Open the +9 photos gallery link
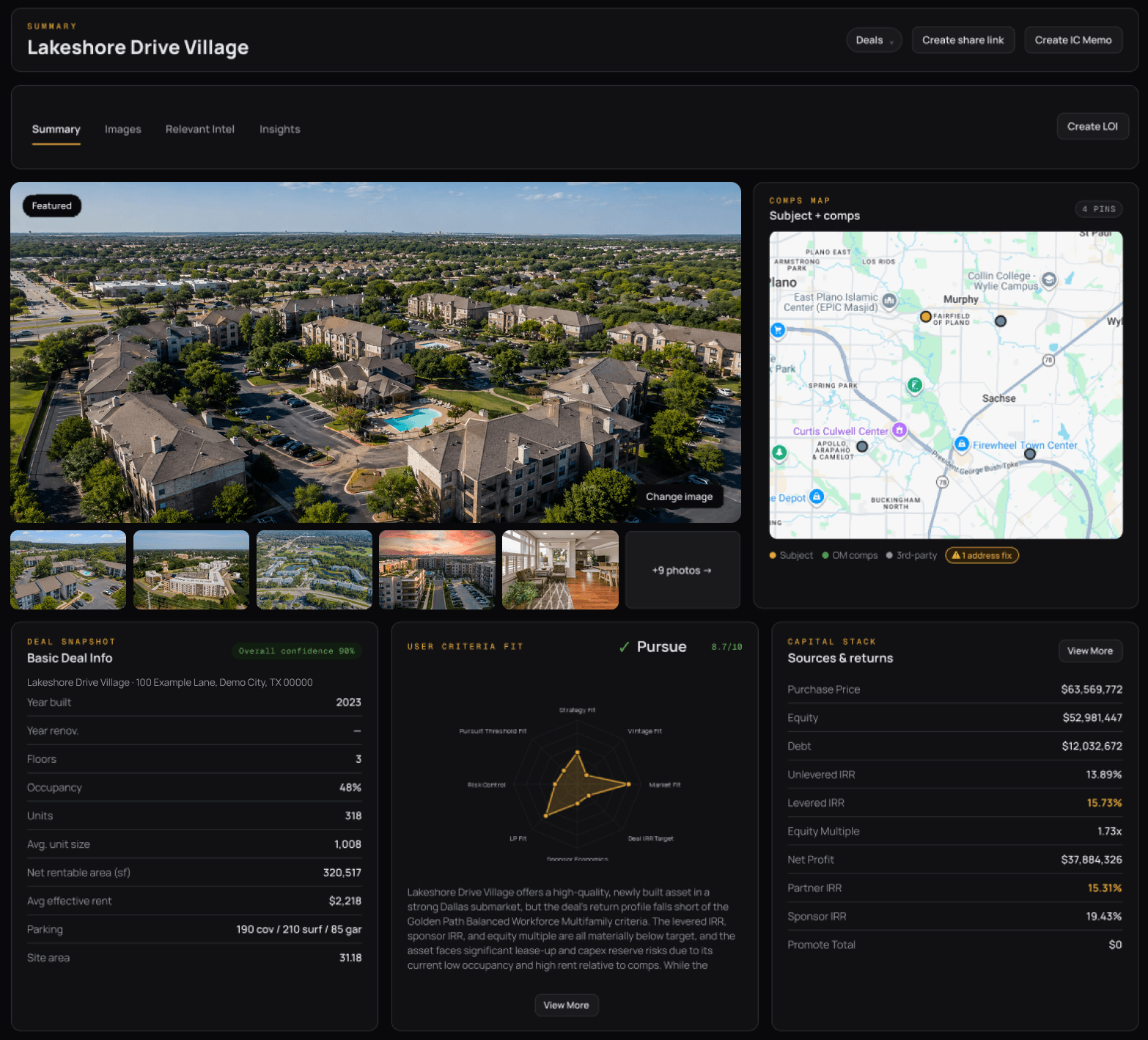Image resolution: width=1148 pixels, height=1040 pixels. [682, 570]
